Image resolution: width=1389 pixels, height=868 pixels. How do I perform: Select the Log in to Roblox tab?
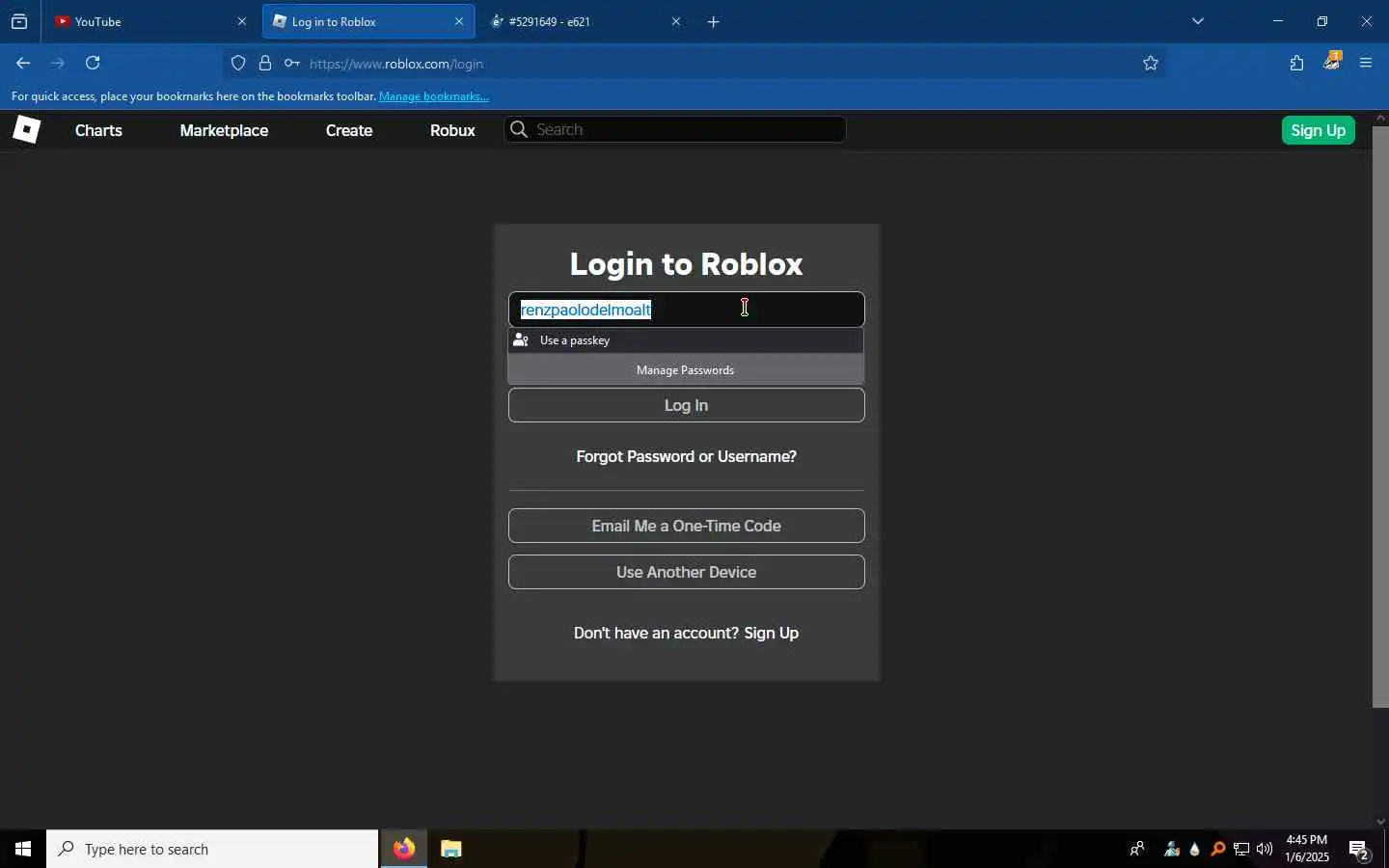click(x=367, y=21)
